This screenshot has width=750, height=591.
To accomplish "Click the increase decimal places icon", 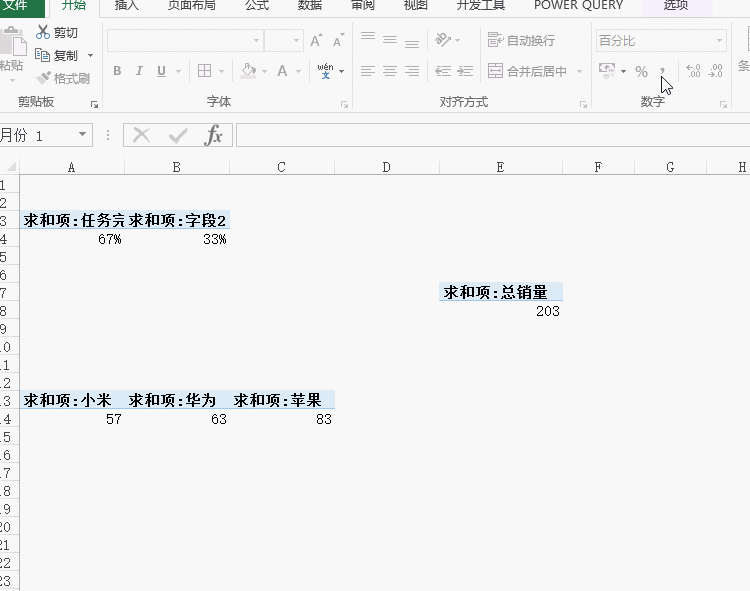I will pos(692,72).
